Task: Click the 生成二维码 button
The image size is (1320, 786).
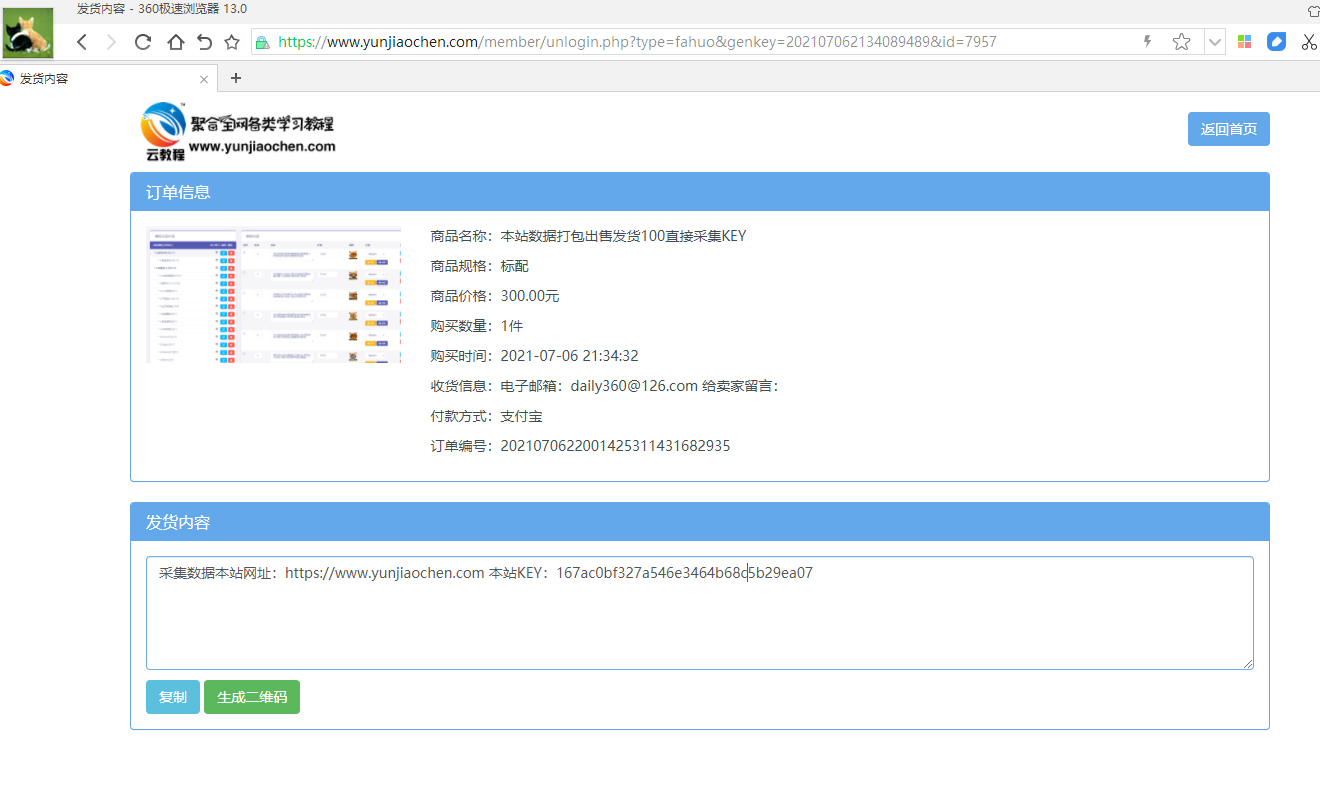Action: [x=252, y=697]
